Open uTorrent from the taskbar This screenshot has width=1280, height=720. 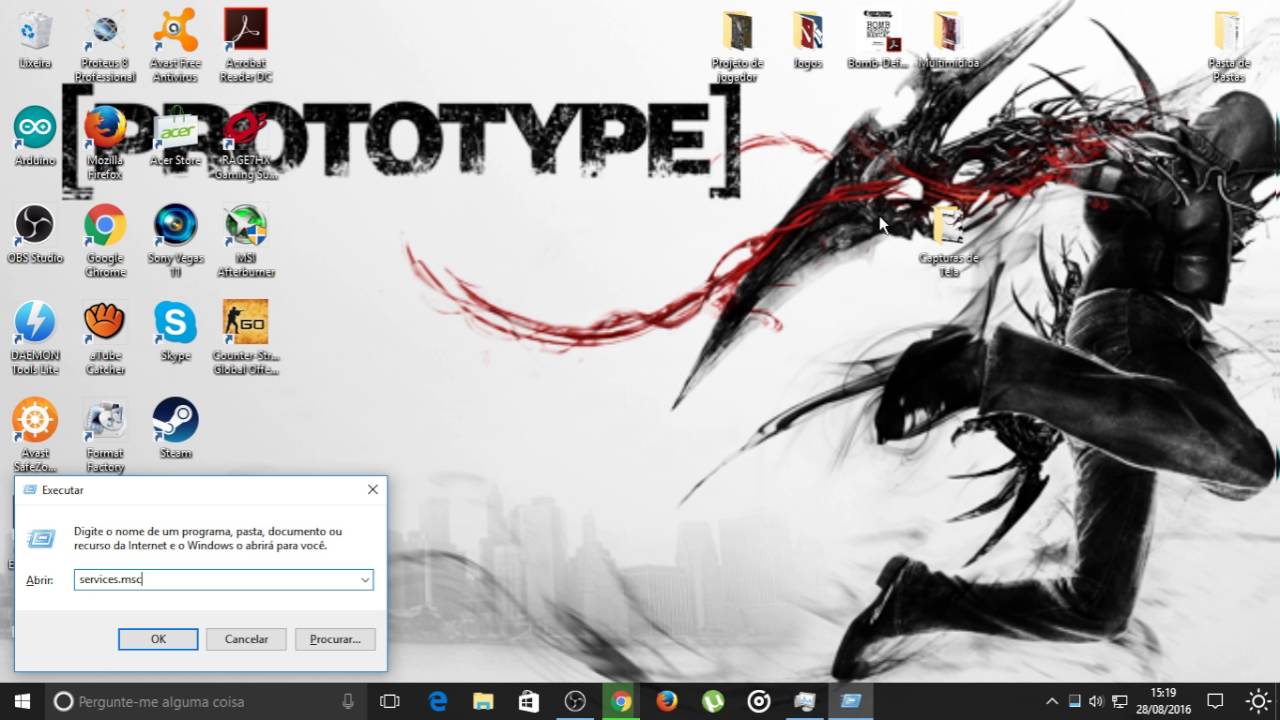(x=713, y=701)
